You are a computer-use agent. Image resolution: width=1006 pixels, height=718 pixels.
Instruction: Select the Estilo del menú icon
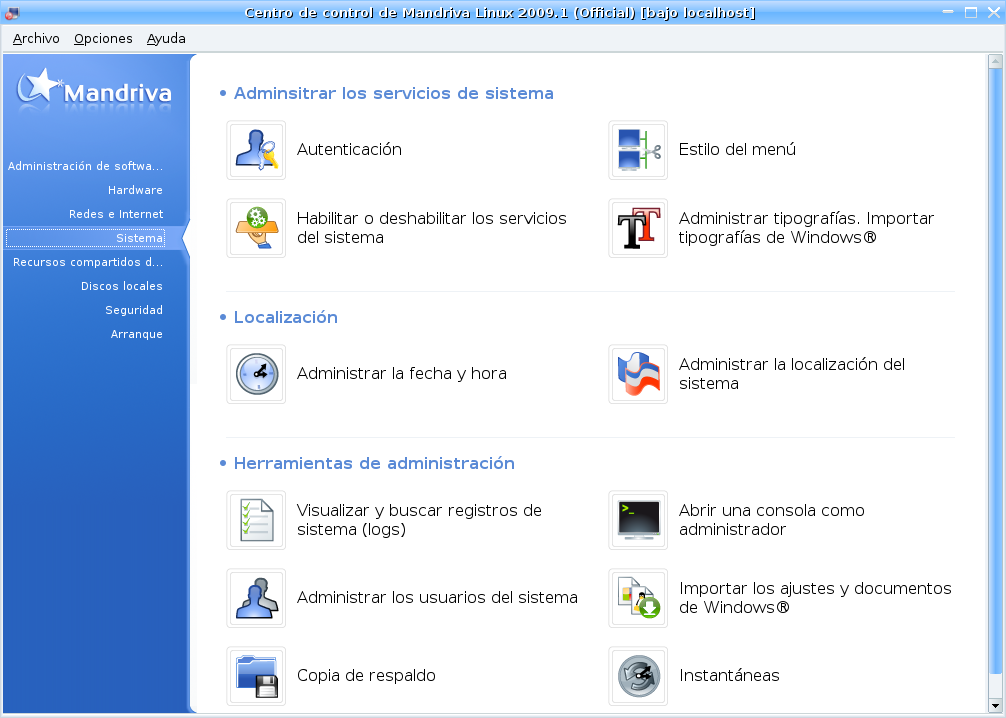(x=638, y=150)
